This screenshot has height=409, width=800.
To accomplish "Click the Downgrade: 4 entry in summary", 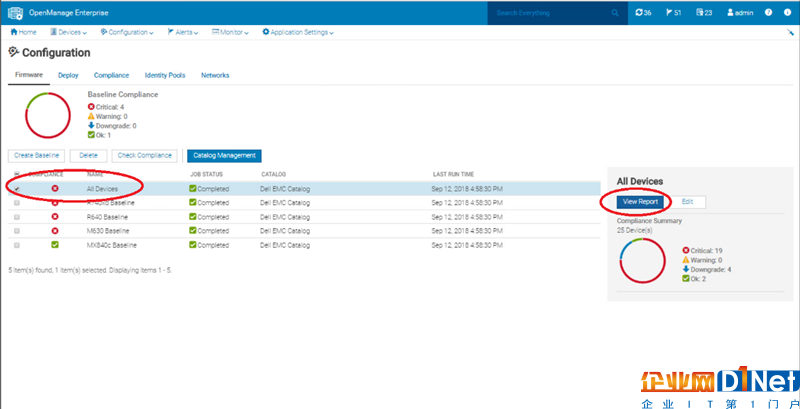I will [707, 270].
